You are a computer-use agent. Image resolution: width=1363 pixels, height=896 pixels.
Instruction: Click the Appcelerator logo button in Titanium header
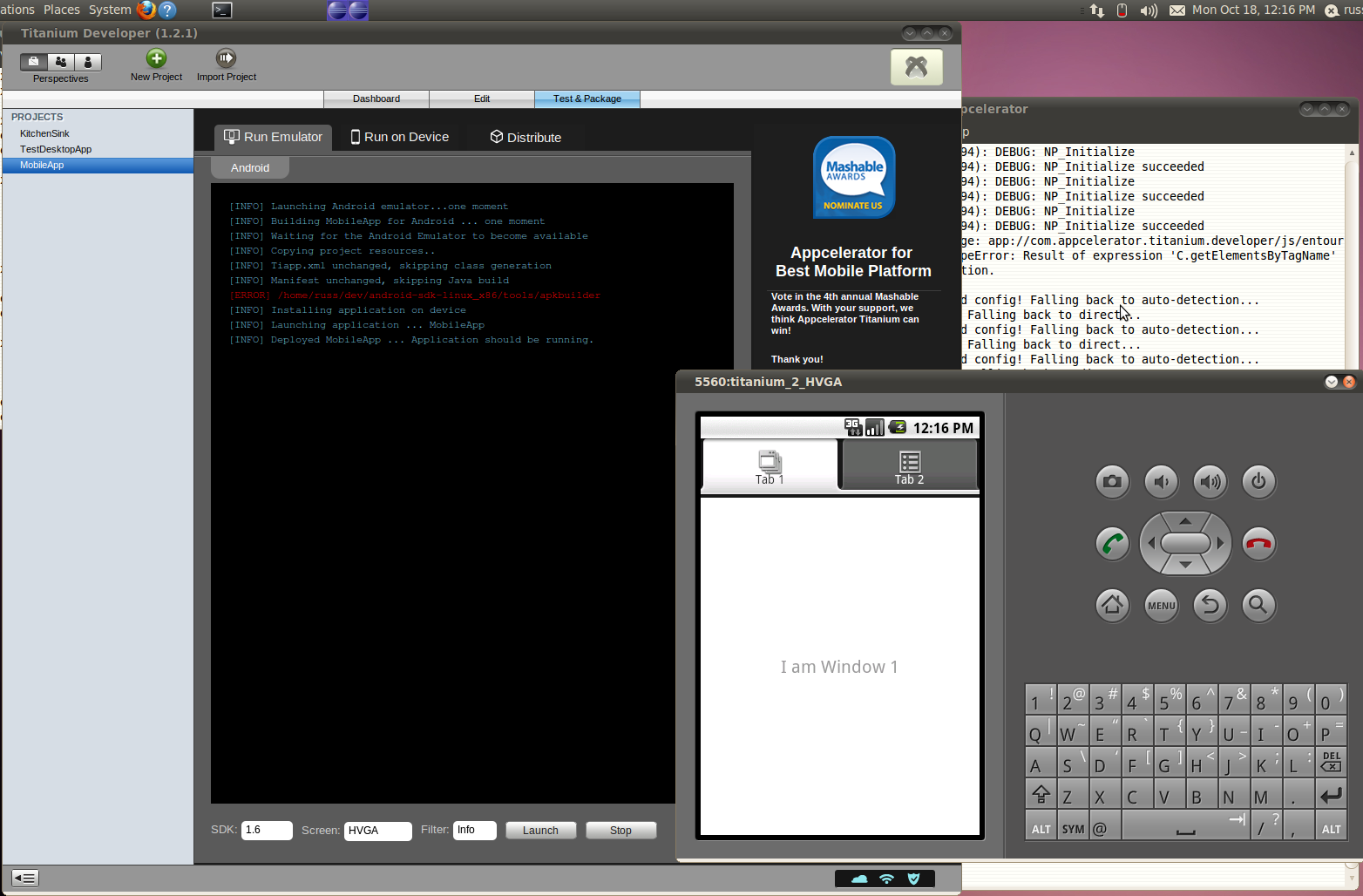click(x=916, y=67)
